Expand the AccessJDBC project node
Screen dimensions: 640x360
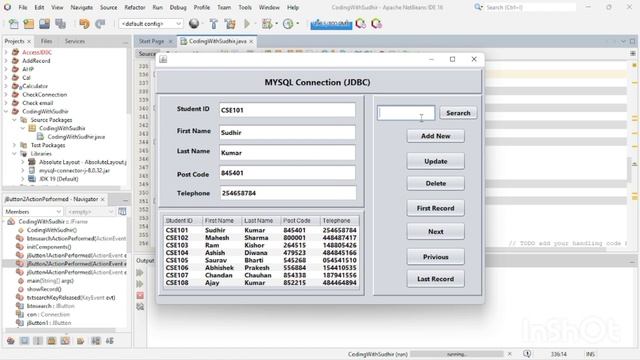click(6, 52)
